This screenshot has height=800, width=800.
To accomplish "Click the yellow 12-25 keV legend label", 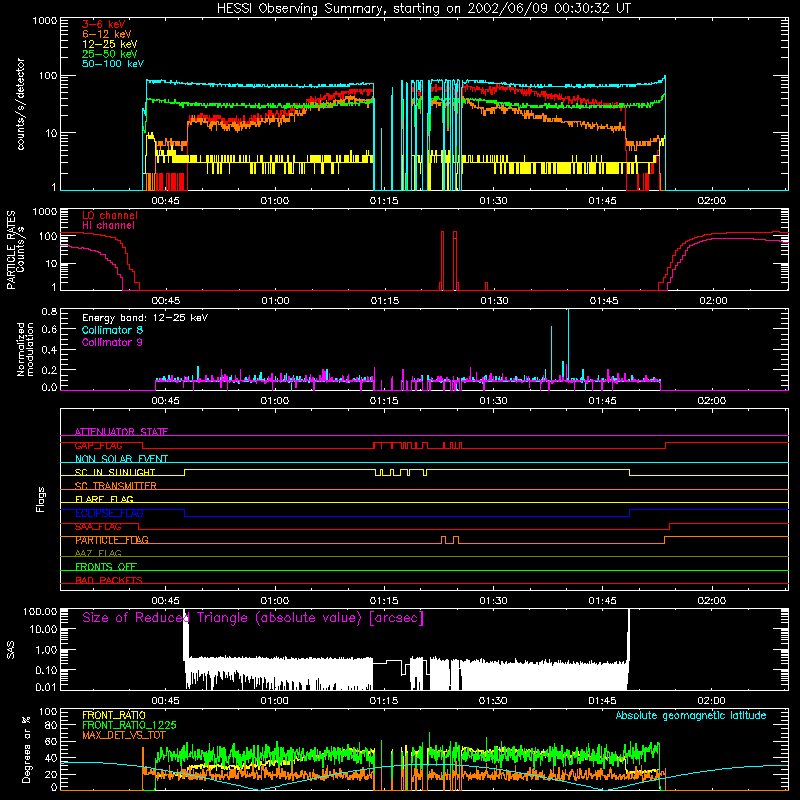I will click(110, 44).
